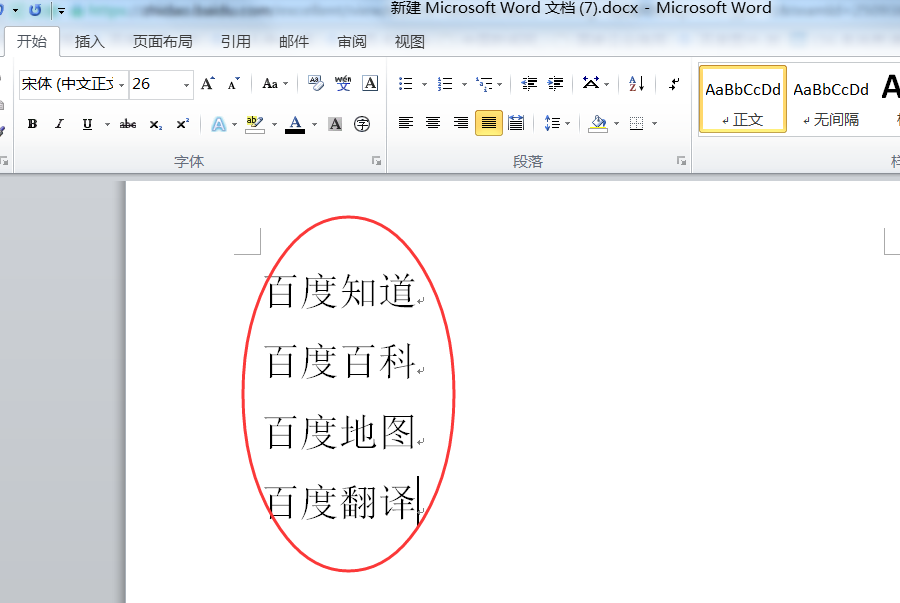
Task: Toggle Subscript formatting
Action: (x=156, y=124)
